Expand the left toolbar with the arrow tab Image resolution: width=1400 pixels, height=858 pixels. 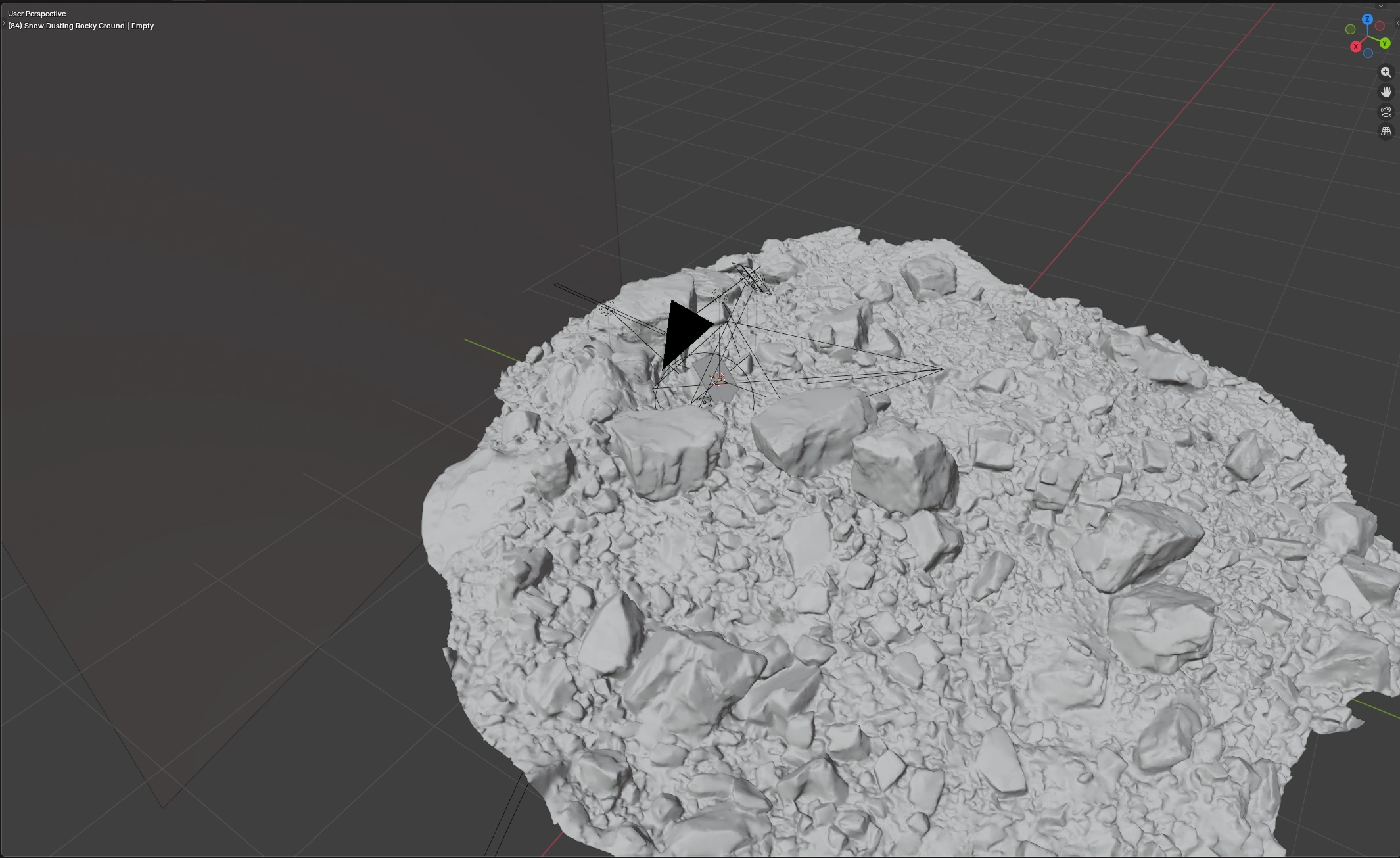(3, 24)
